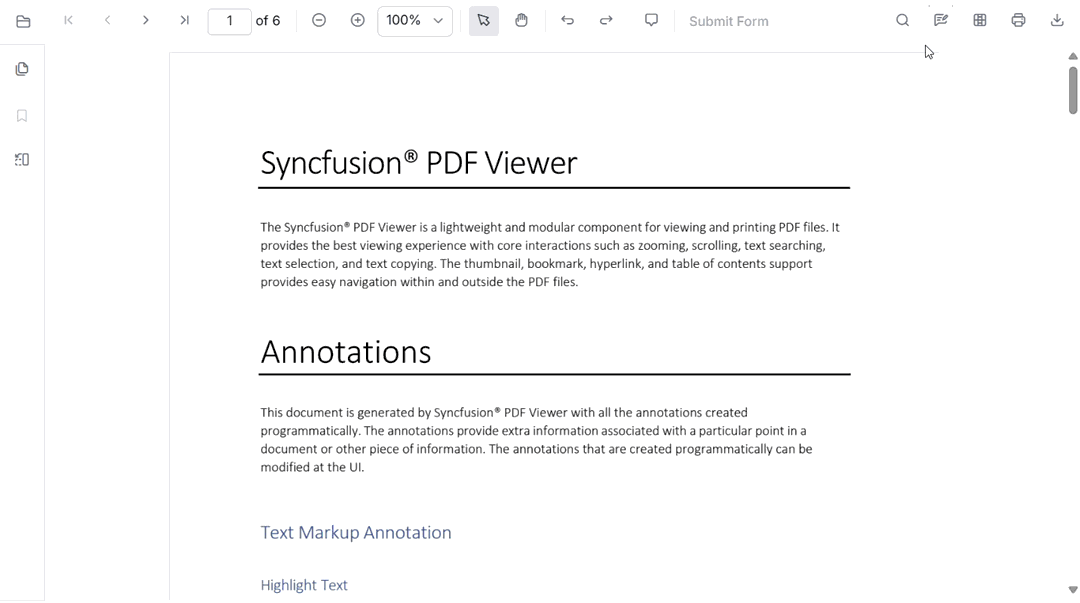Zoom out with the minus icon

[319, 21]
